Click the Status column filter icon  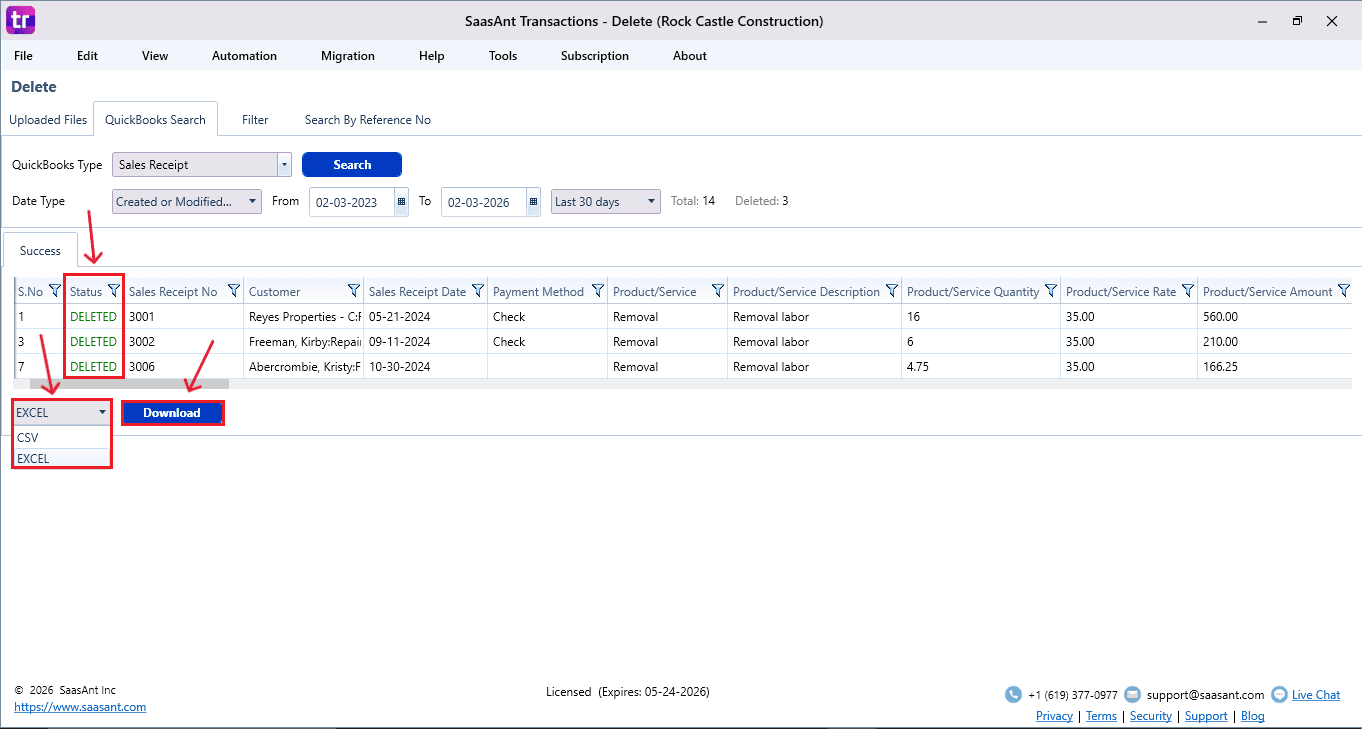113,291
